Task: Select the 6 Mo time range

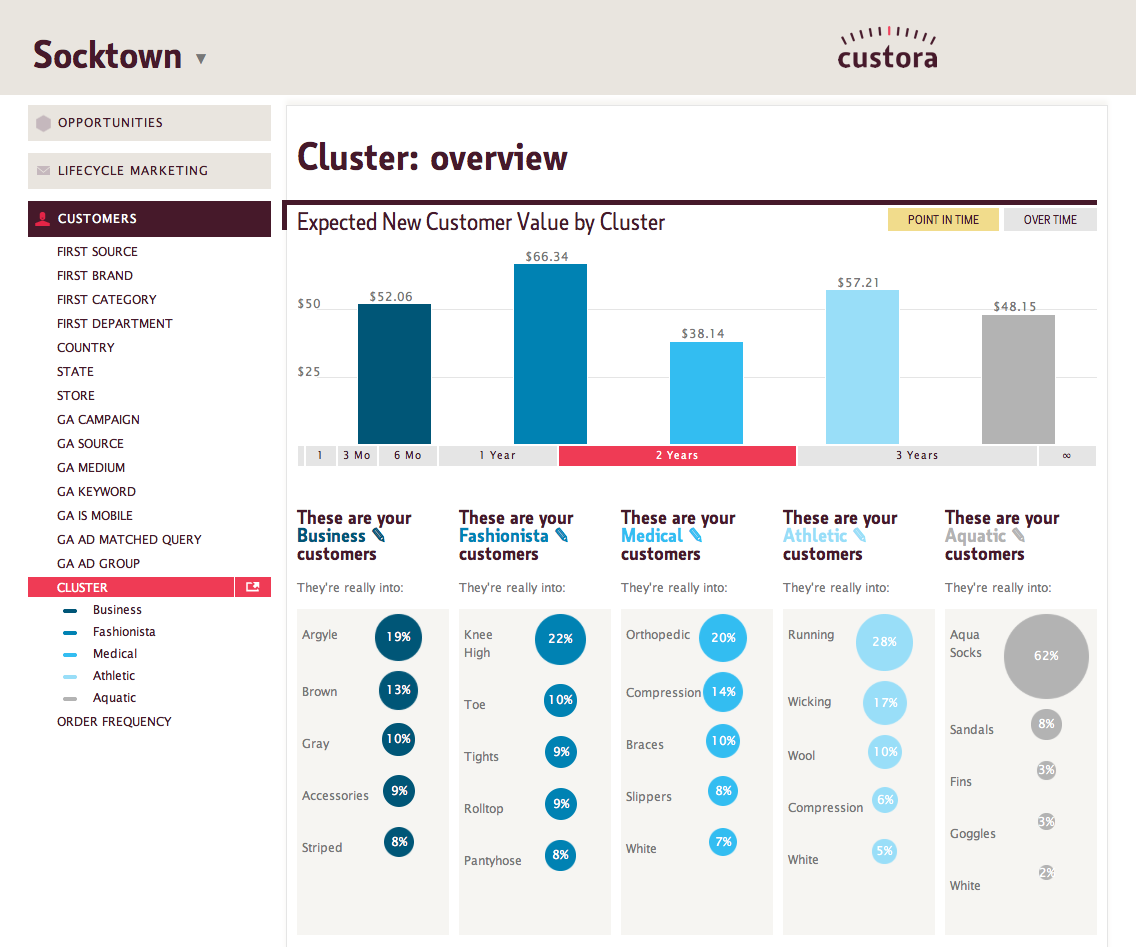Action: click(x=408, y=456)
